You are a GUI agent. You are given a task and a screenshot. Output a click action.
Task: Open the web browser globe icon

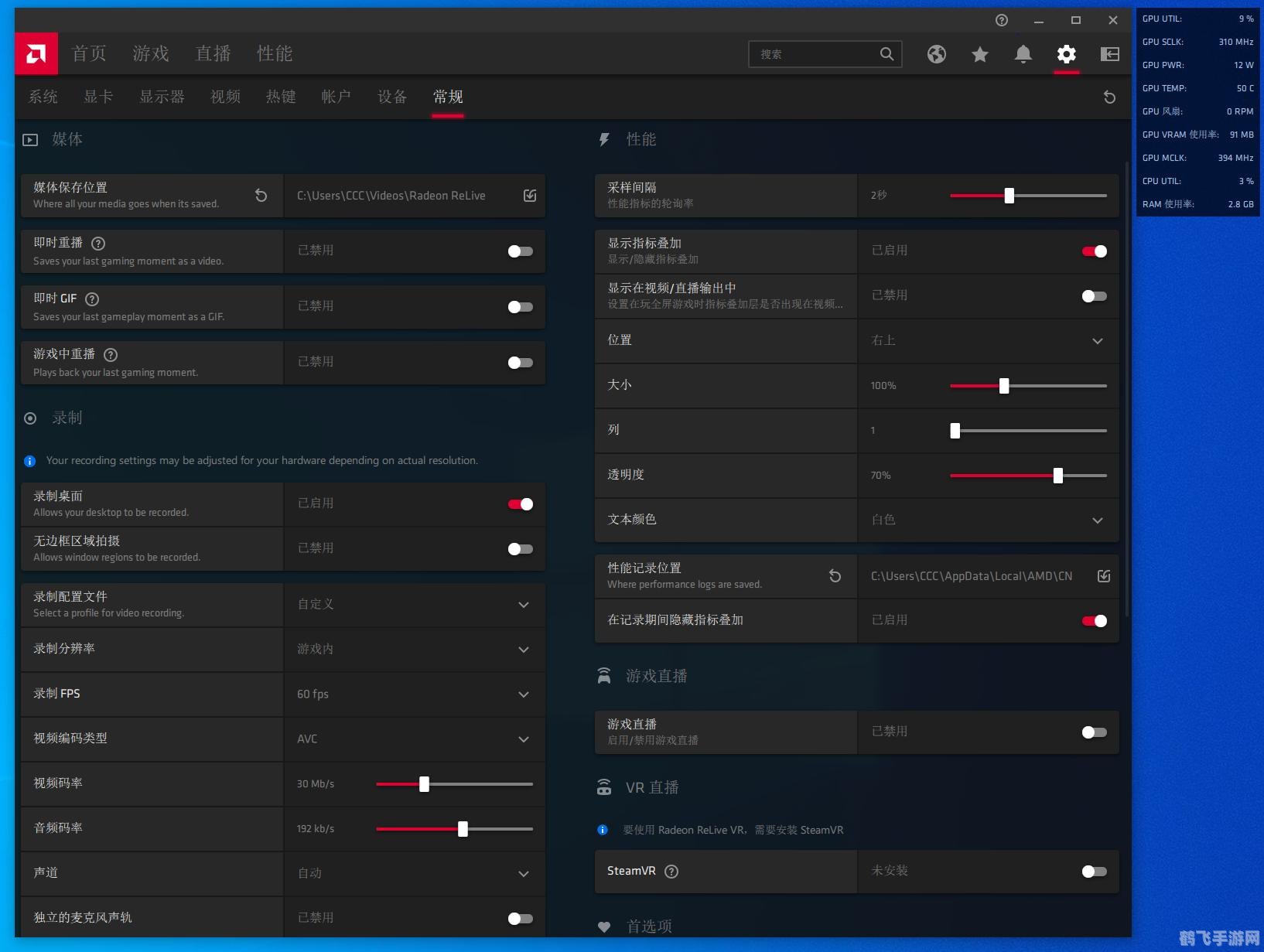pos(936,54)
